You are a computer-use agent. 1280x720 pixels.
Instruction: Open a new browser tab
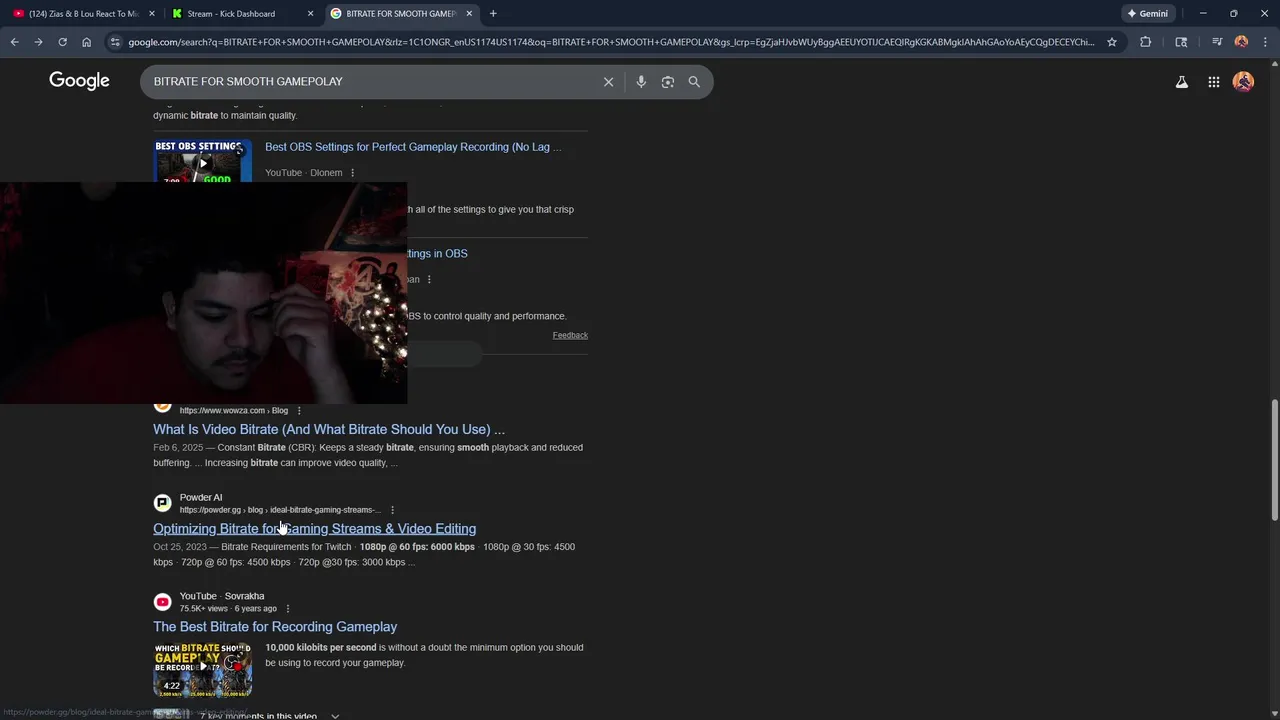click(x=493, y=13)
